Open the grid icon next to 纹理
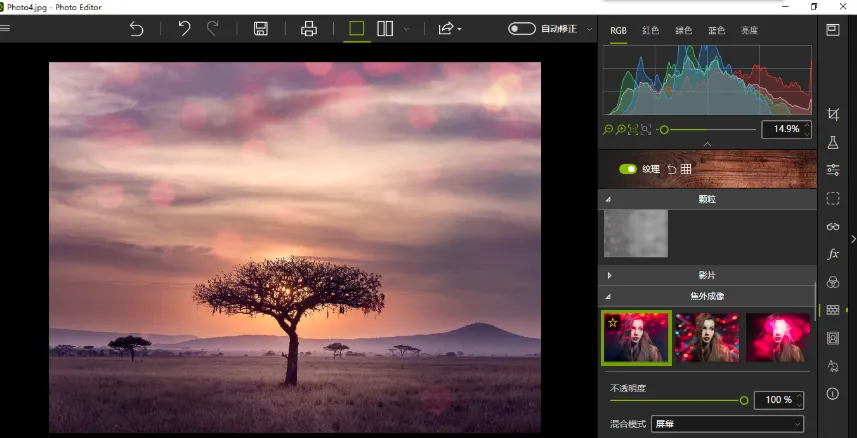The image size is (857, 438). coord(686,170)
